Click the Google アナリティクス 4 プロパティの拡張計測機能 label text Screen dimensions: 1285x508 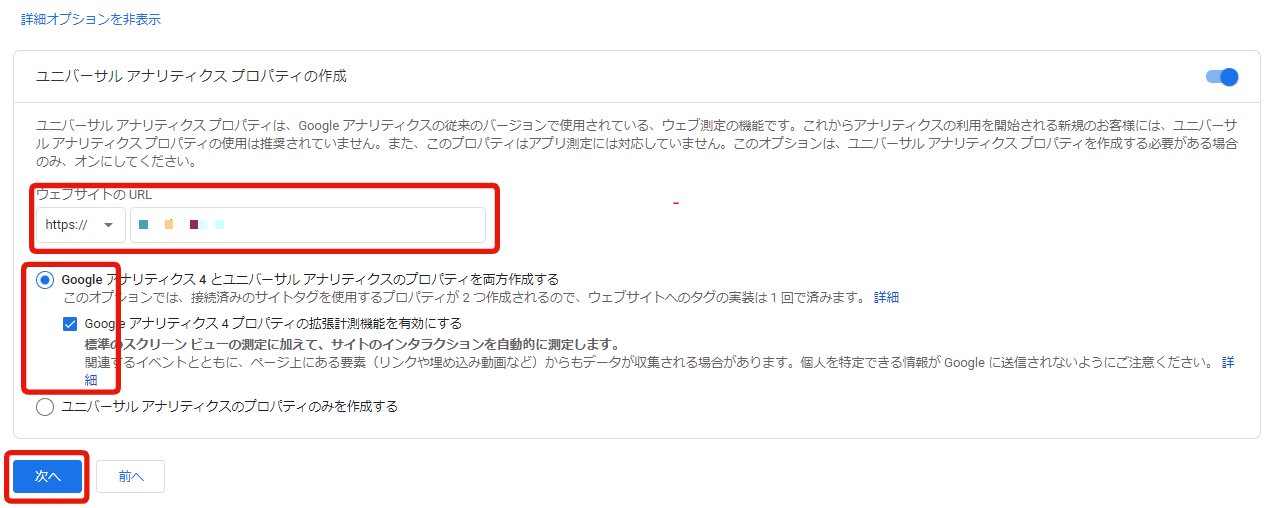point(273,324)
